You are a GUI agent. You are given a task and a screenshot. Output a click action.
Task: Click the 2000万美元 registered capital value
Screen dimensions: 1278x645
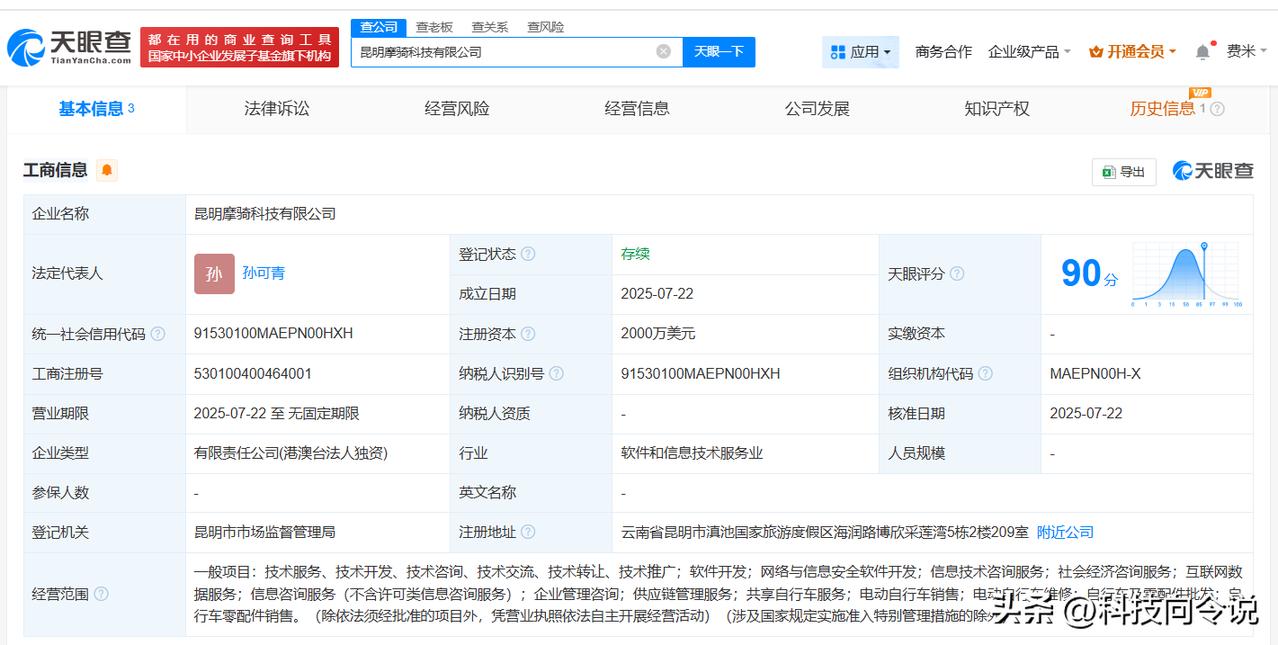point(658,334)
